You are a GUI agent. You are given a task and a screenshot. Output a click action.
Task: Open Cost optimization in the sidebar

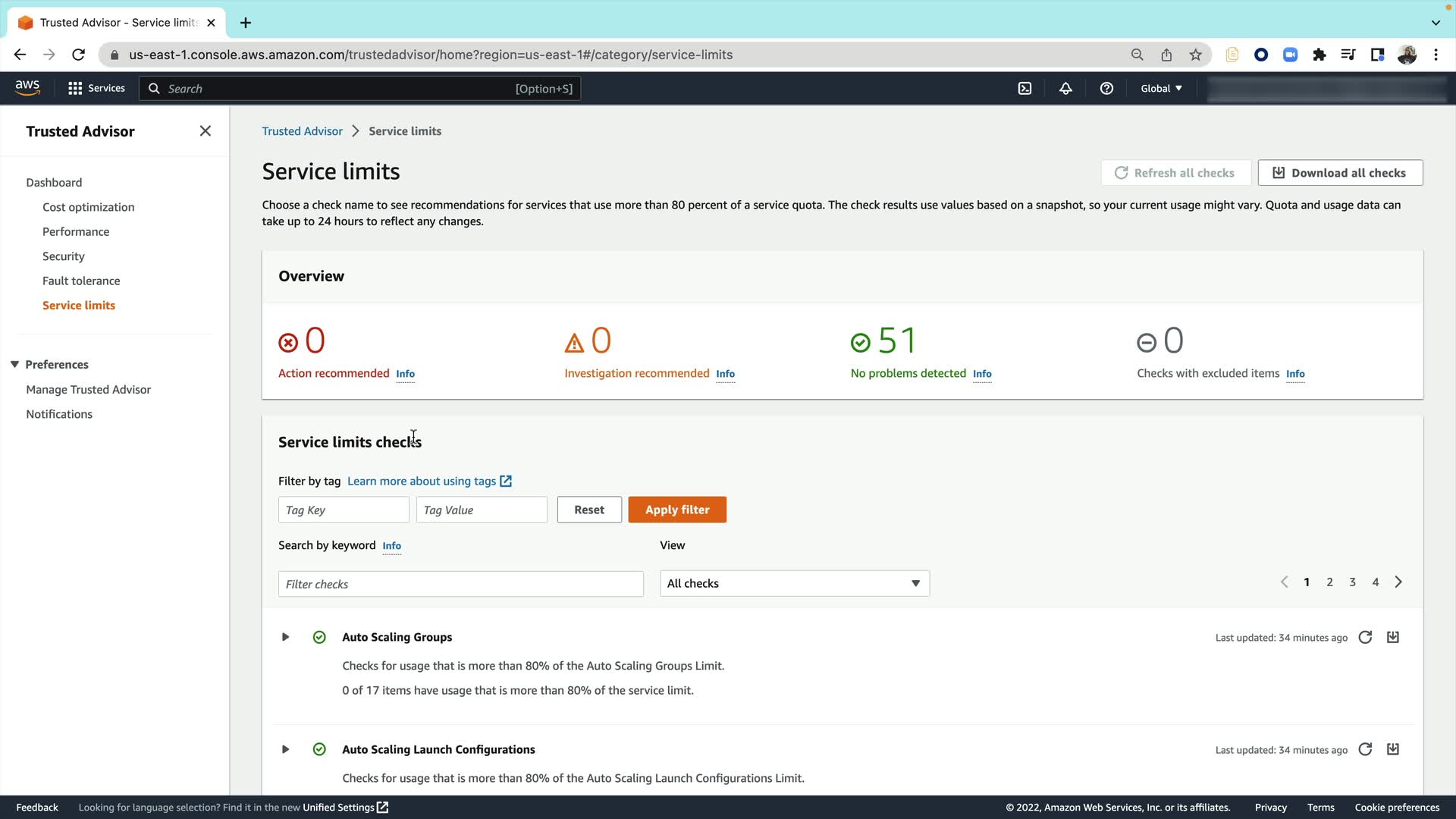[x=88, y=207]
